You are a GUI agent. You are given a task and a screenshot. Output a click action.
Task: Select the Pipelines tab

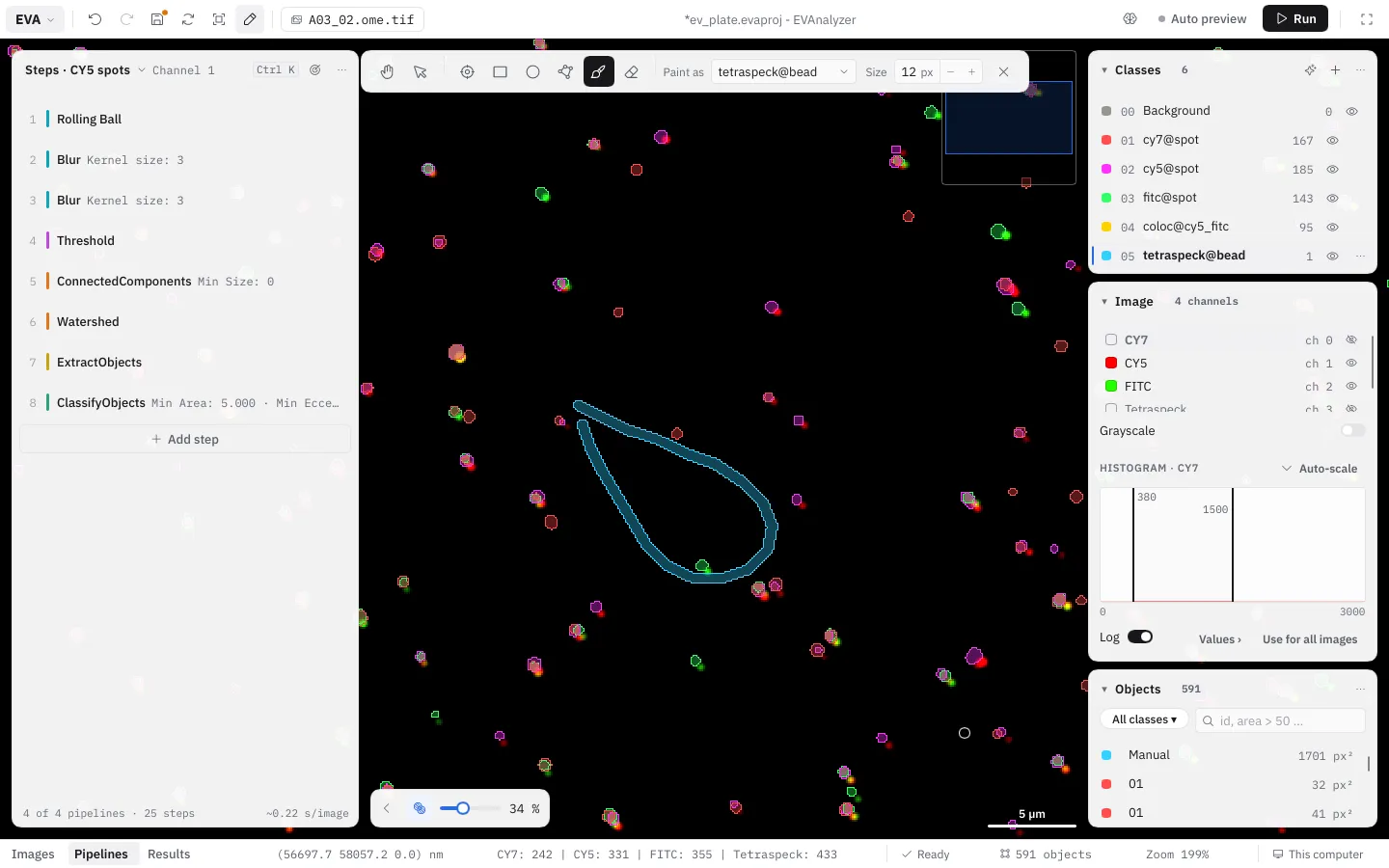point(101,854)
